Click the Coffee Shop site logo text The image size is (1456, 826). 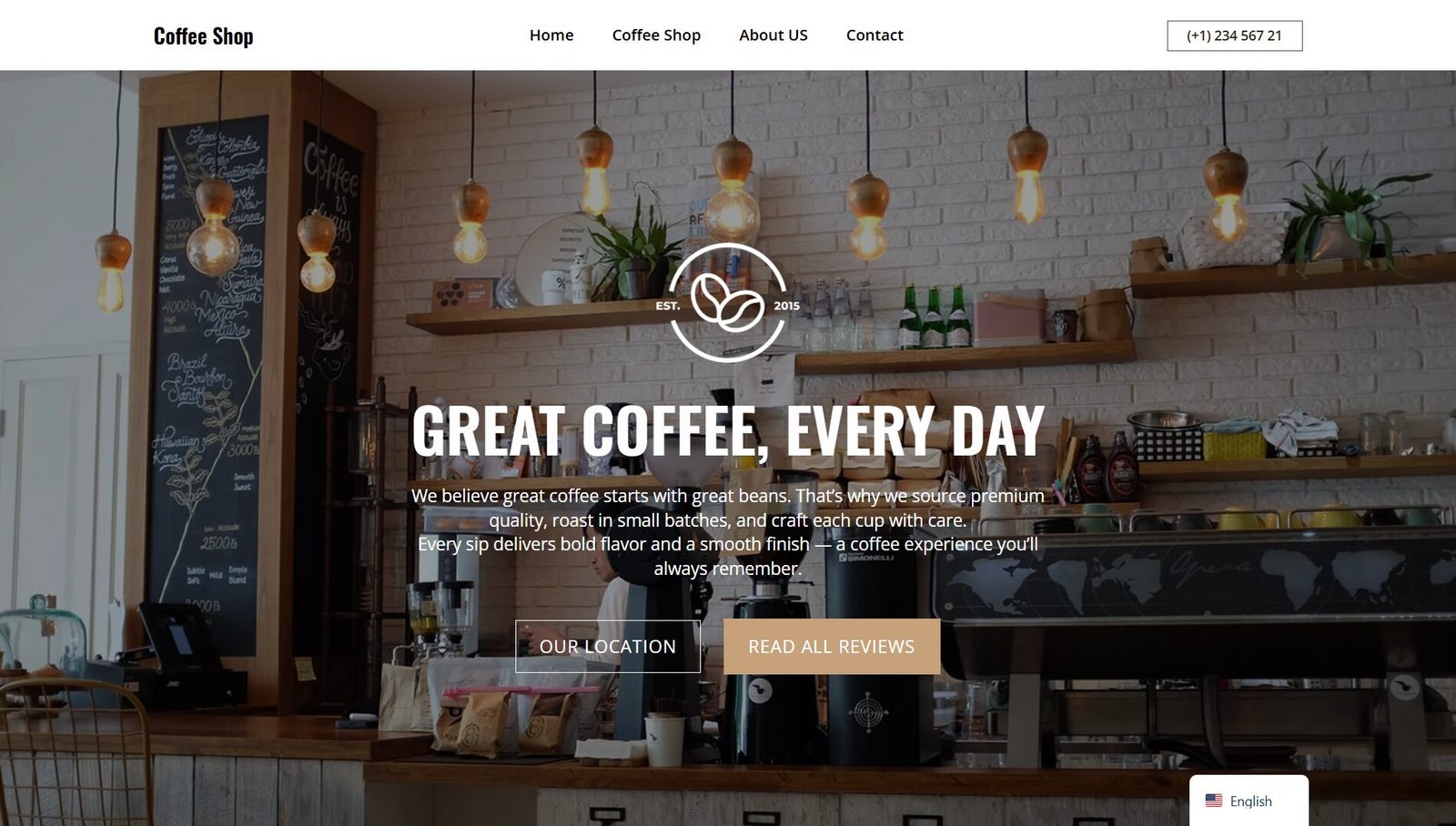click(x=203, y=36)
